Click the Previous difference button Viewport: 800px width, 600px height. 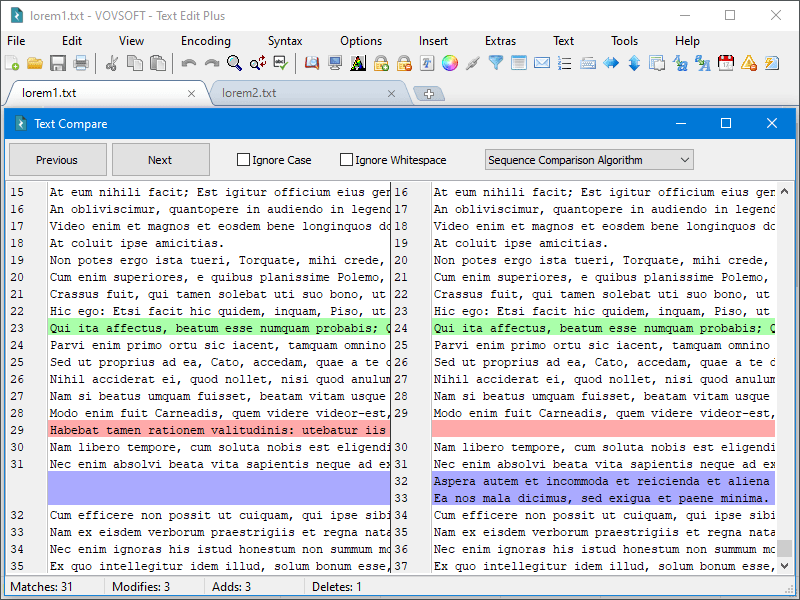tap(57, 159)
